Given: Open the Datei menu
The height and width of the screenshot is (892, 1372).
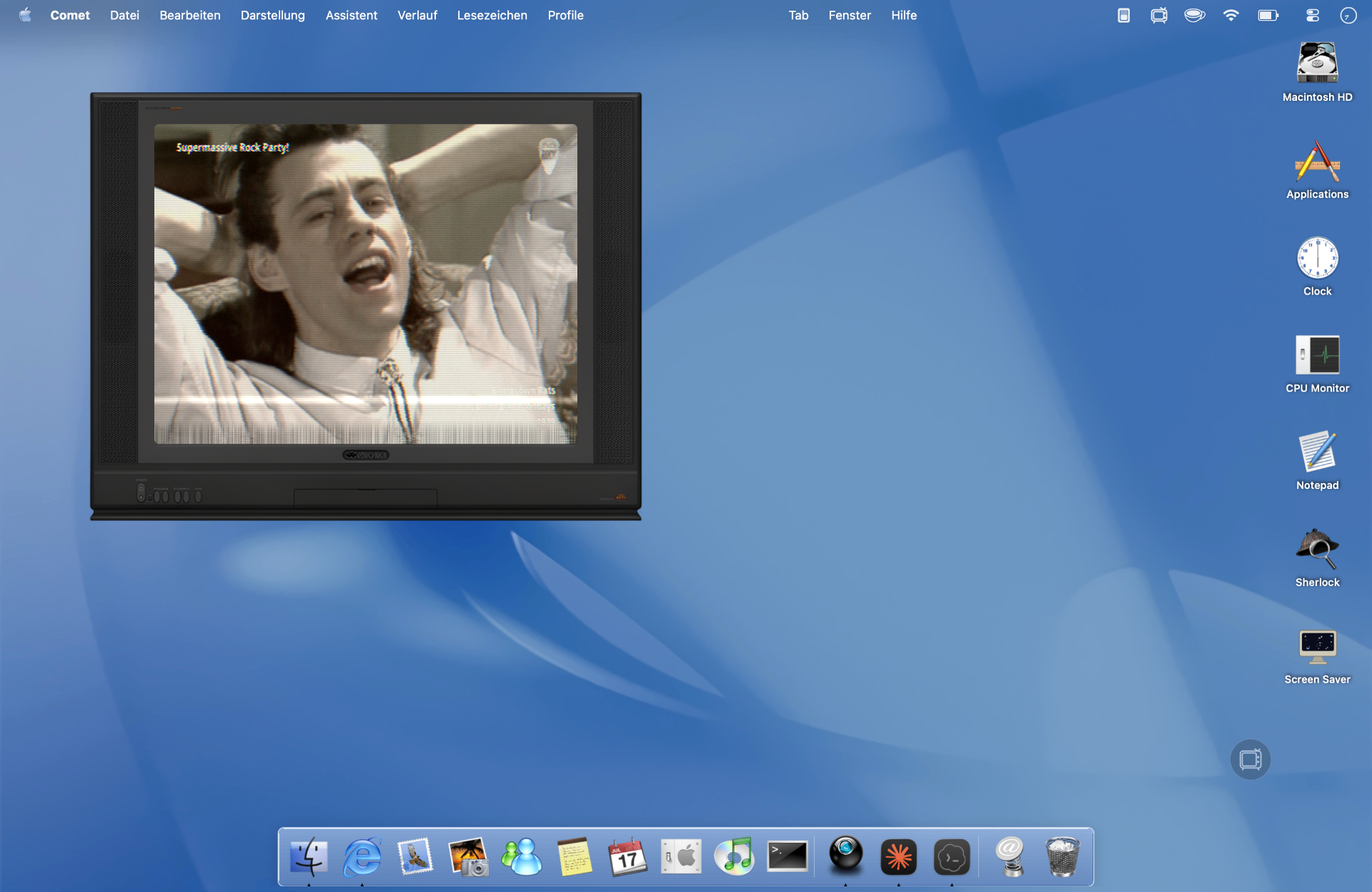Looking at the screenshot, I should (124, 15).
